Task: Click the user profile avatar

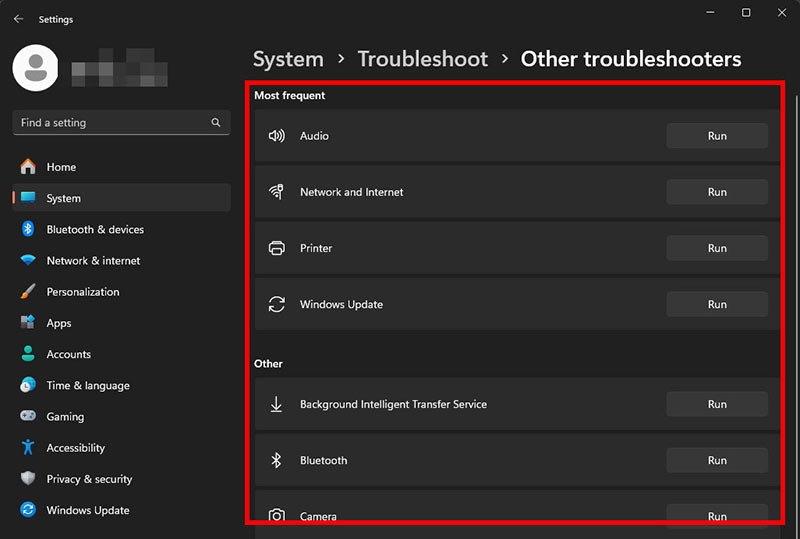Action: pos(35,68)
